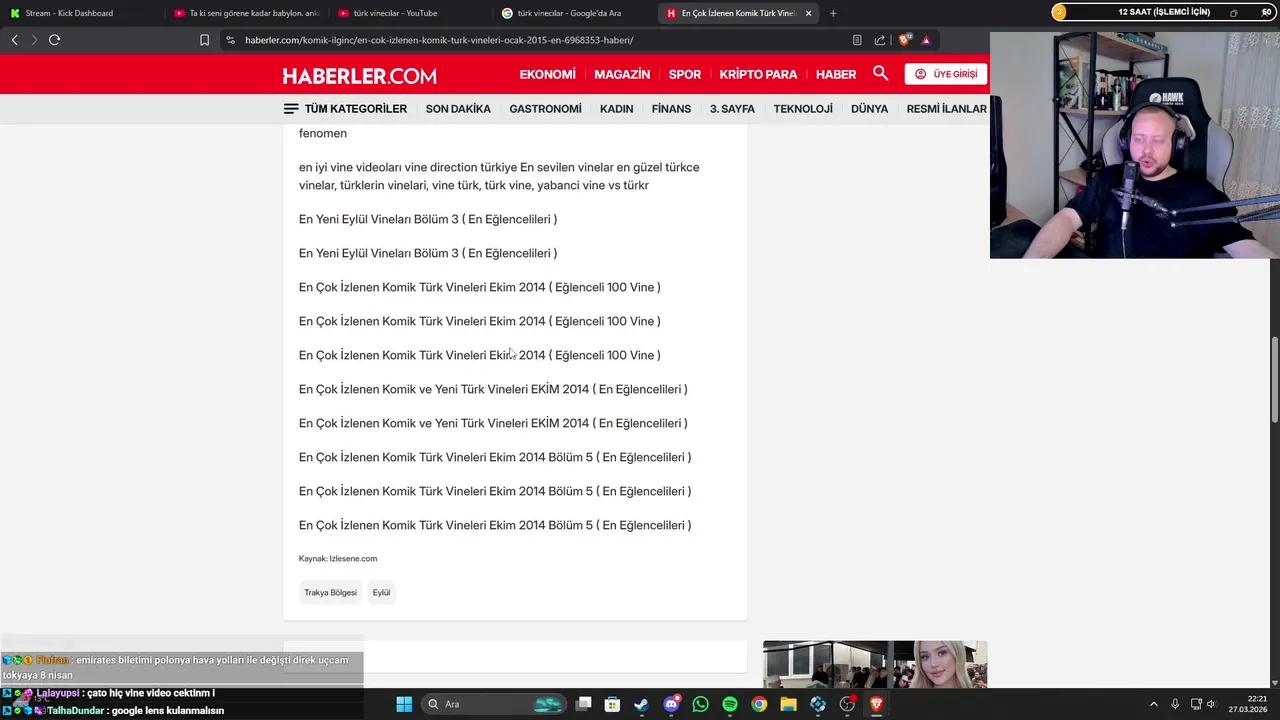Bookmark this page with bookmark icon

[204, 40]
